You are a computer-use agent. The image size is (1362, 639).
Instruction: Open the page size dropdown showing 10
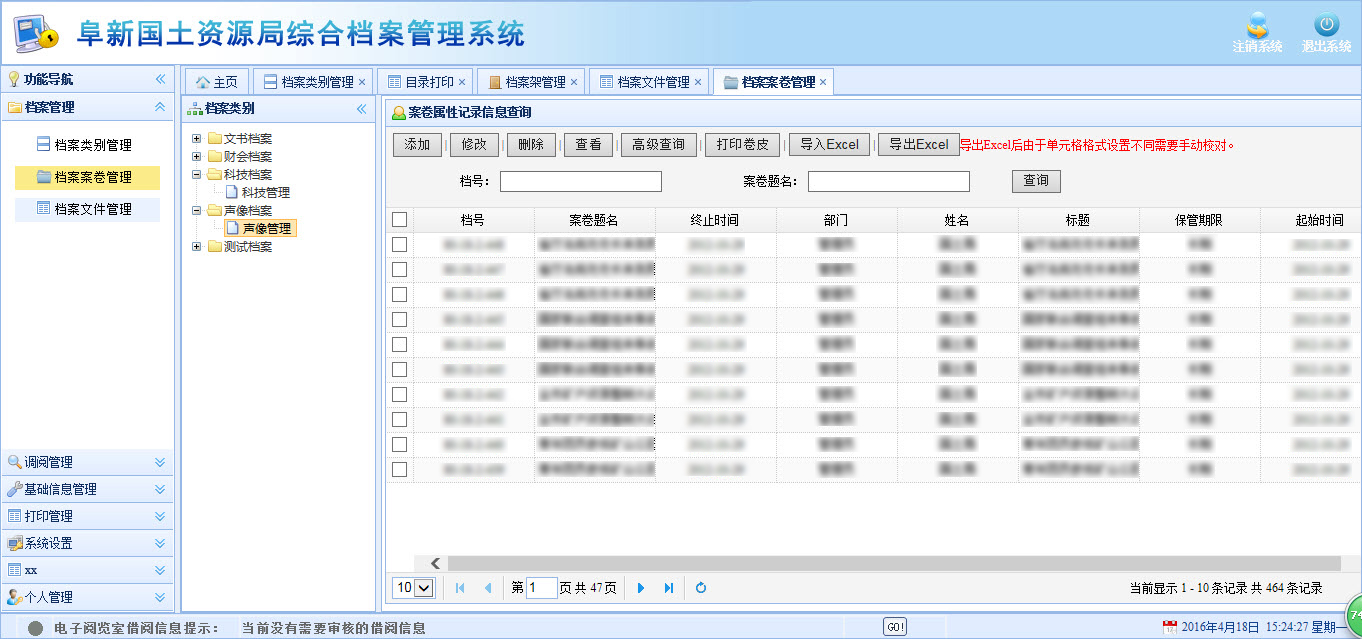click(414, 588)
